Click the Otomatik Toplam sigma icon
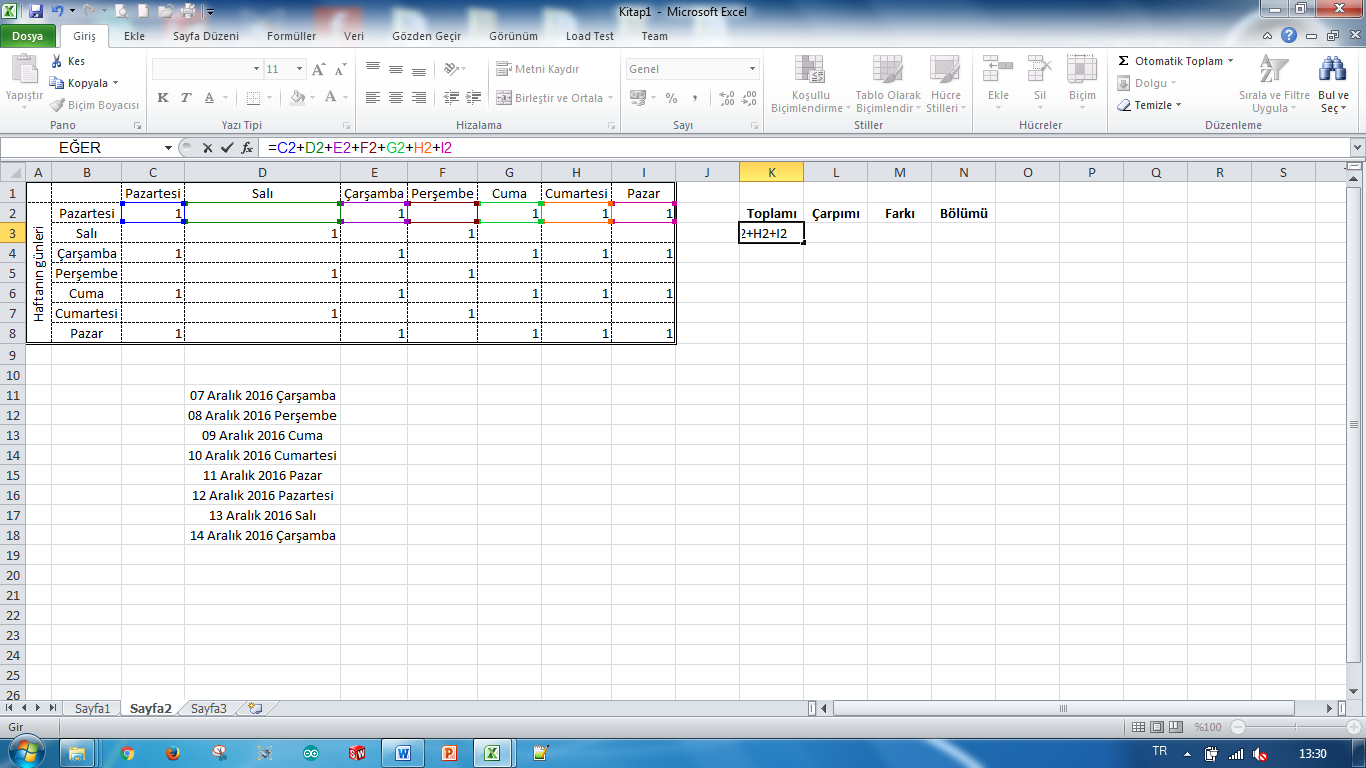This screenshot has width=1366, height=768. 1124,61
